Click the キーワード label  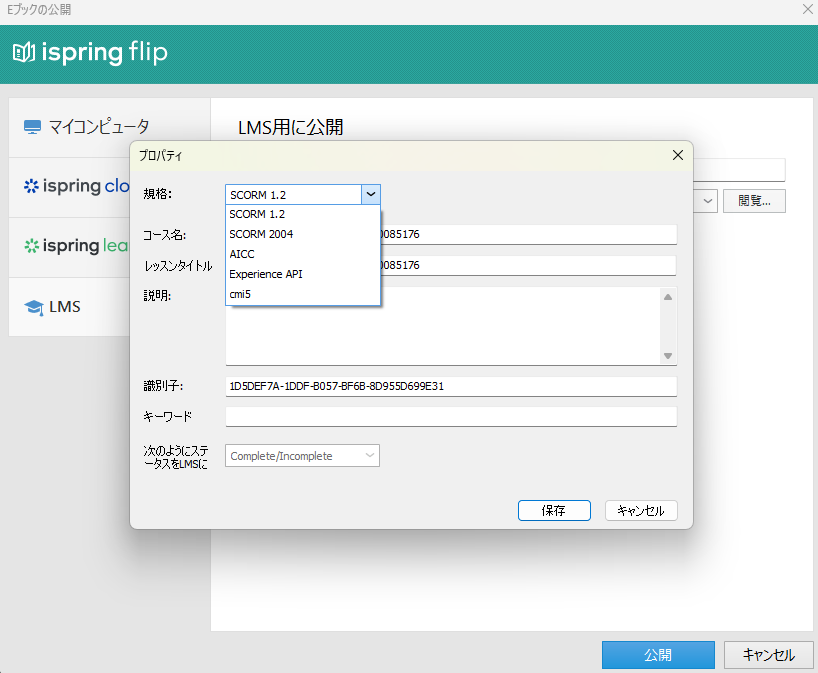(x=167, y=416)
